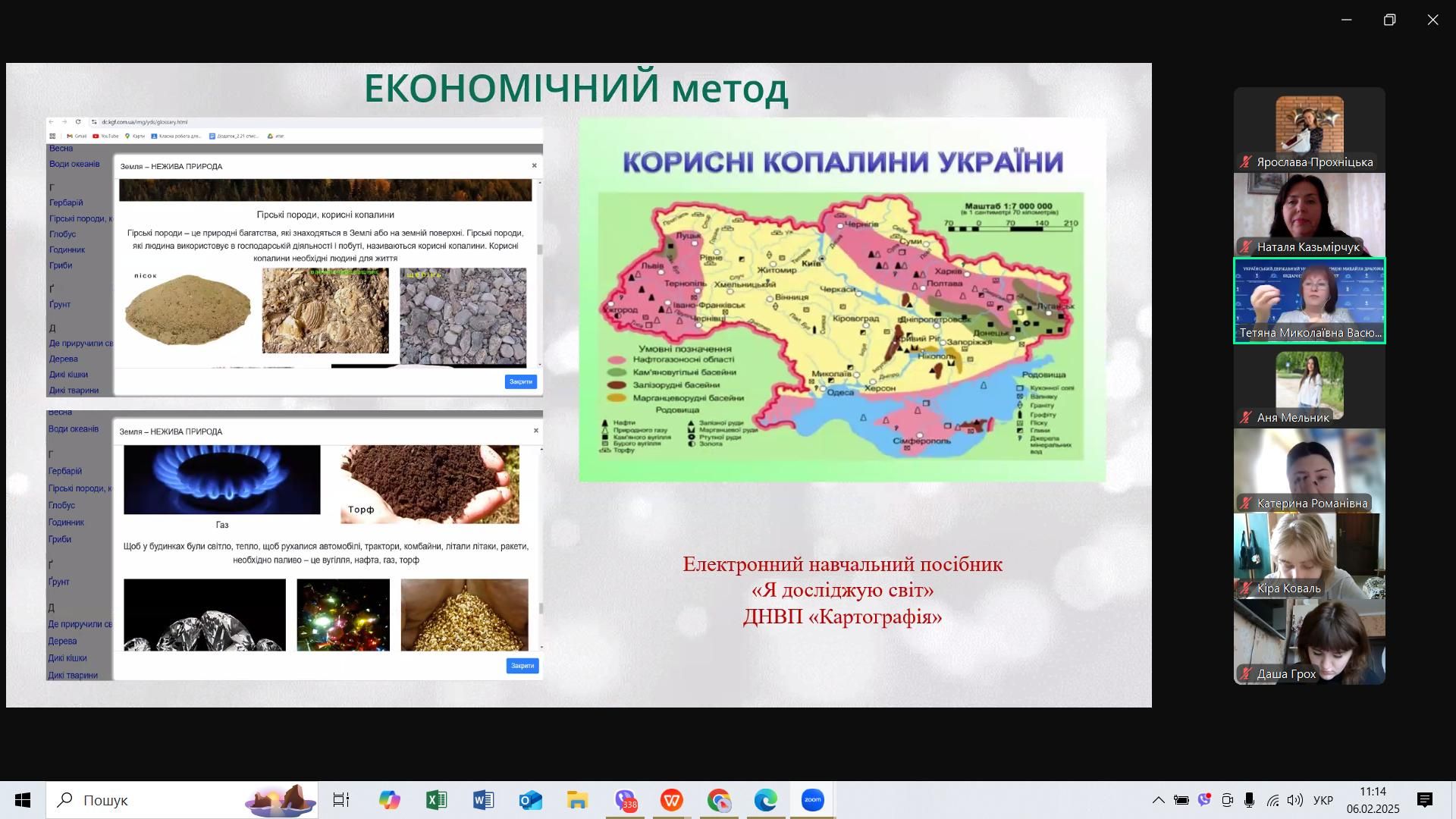Switch to Chrome in the taskbar
Screen dimensions: 1456x819
719,800
